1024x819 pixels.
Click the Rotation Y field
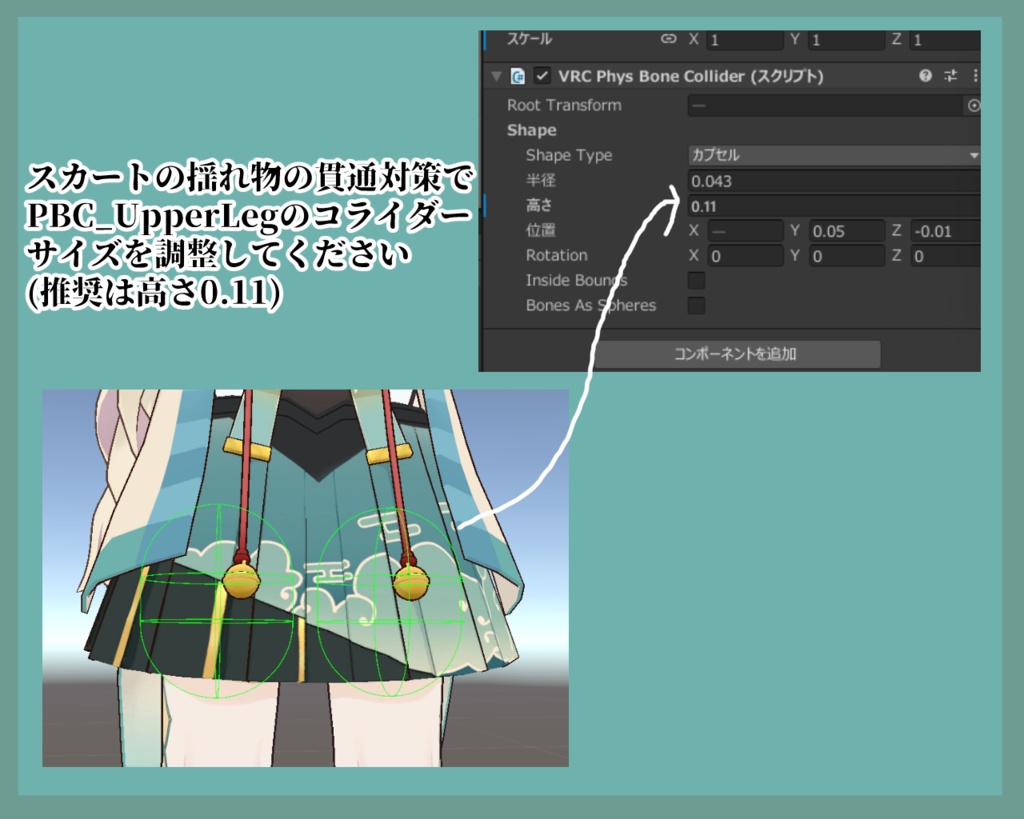(846, 255)
